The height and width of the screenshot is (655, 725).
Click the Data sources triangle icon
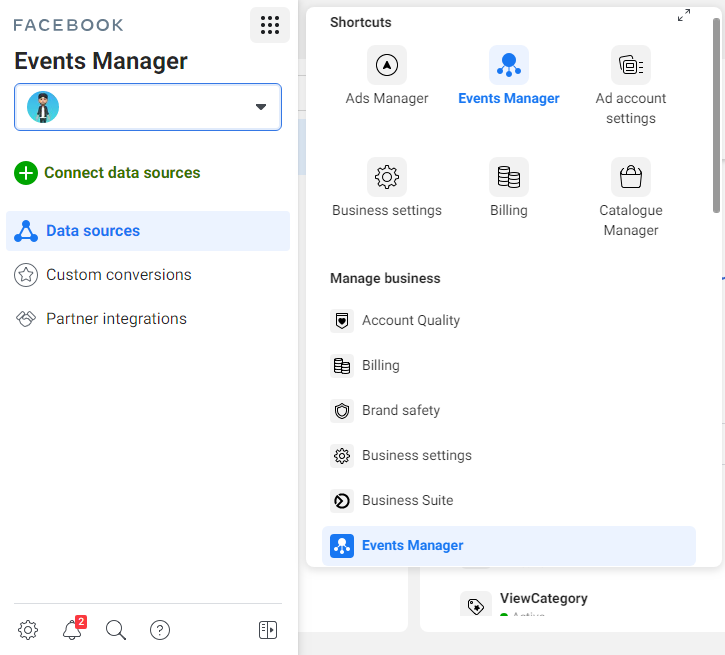26,231
